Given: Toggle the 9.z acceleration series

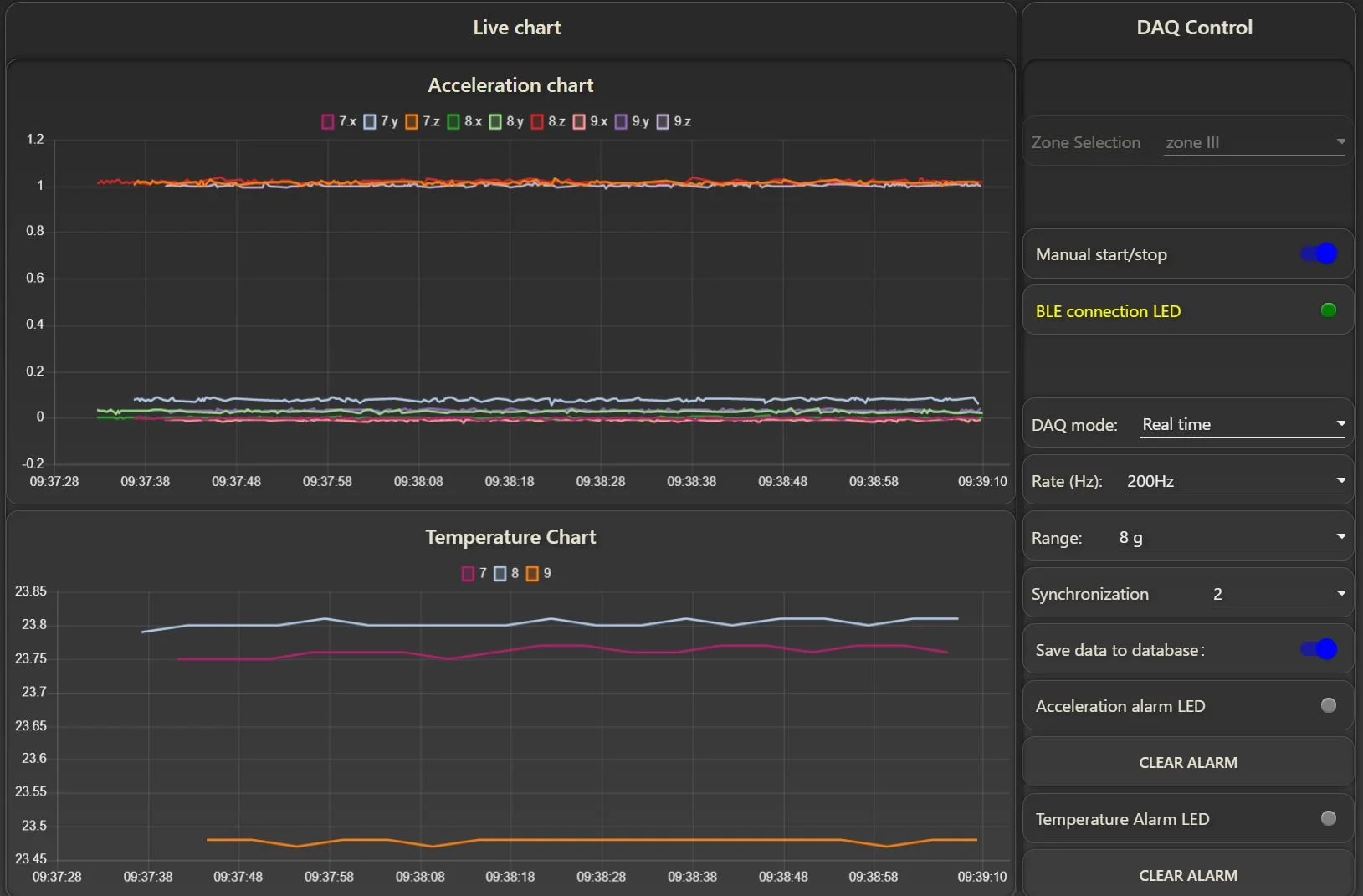Looking at the screenshot, I should pos(674,121).
